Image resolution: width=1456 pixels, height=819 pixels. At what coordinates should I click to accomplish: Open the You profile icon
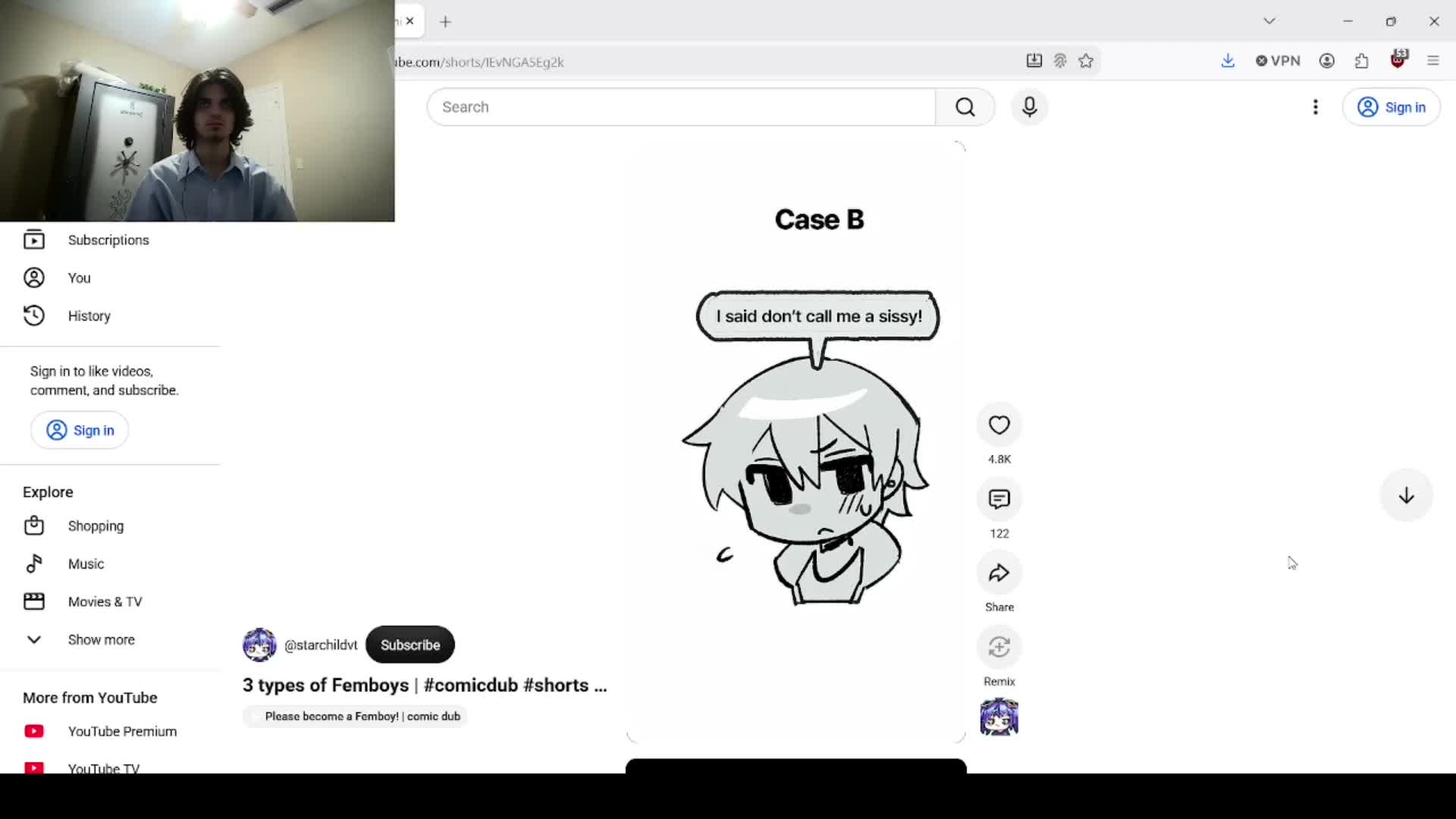tap(34, 278)
